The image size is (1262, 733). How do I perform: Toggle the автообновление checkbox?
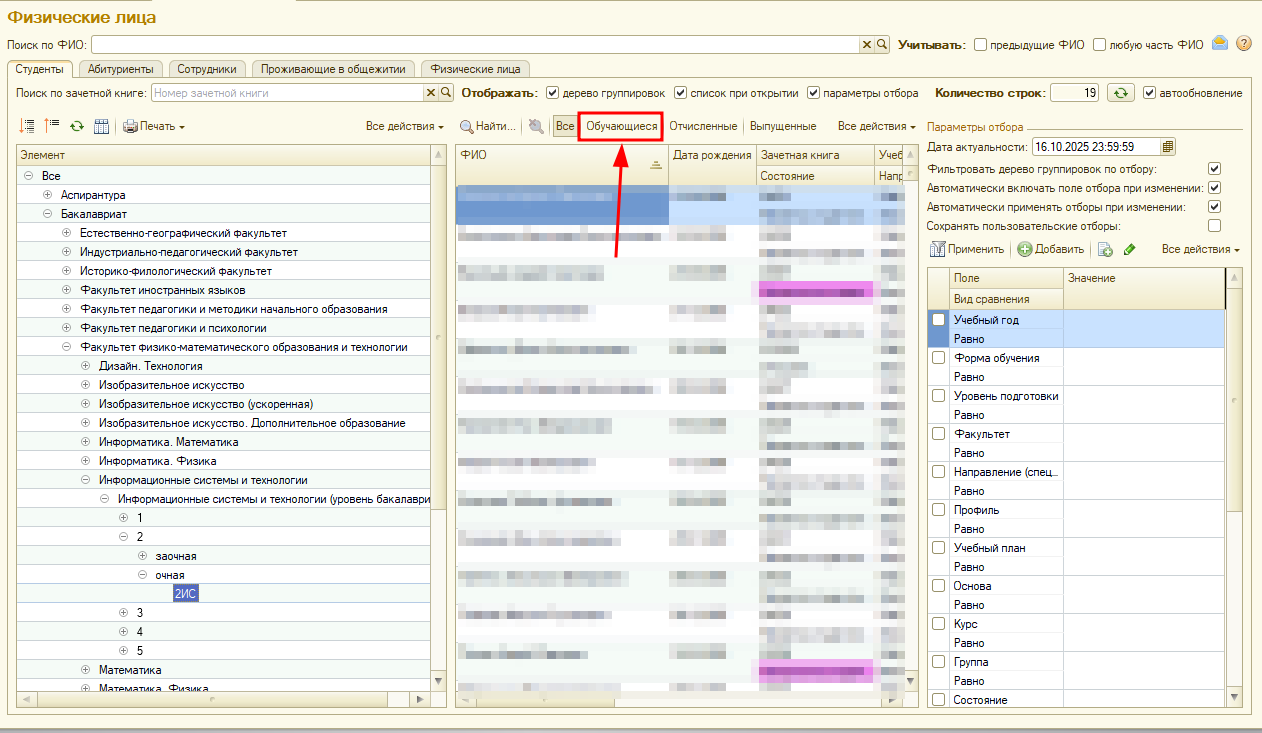pyautogui.click(x=1149, y=93)
